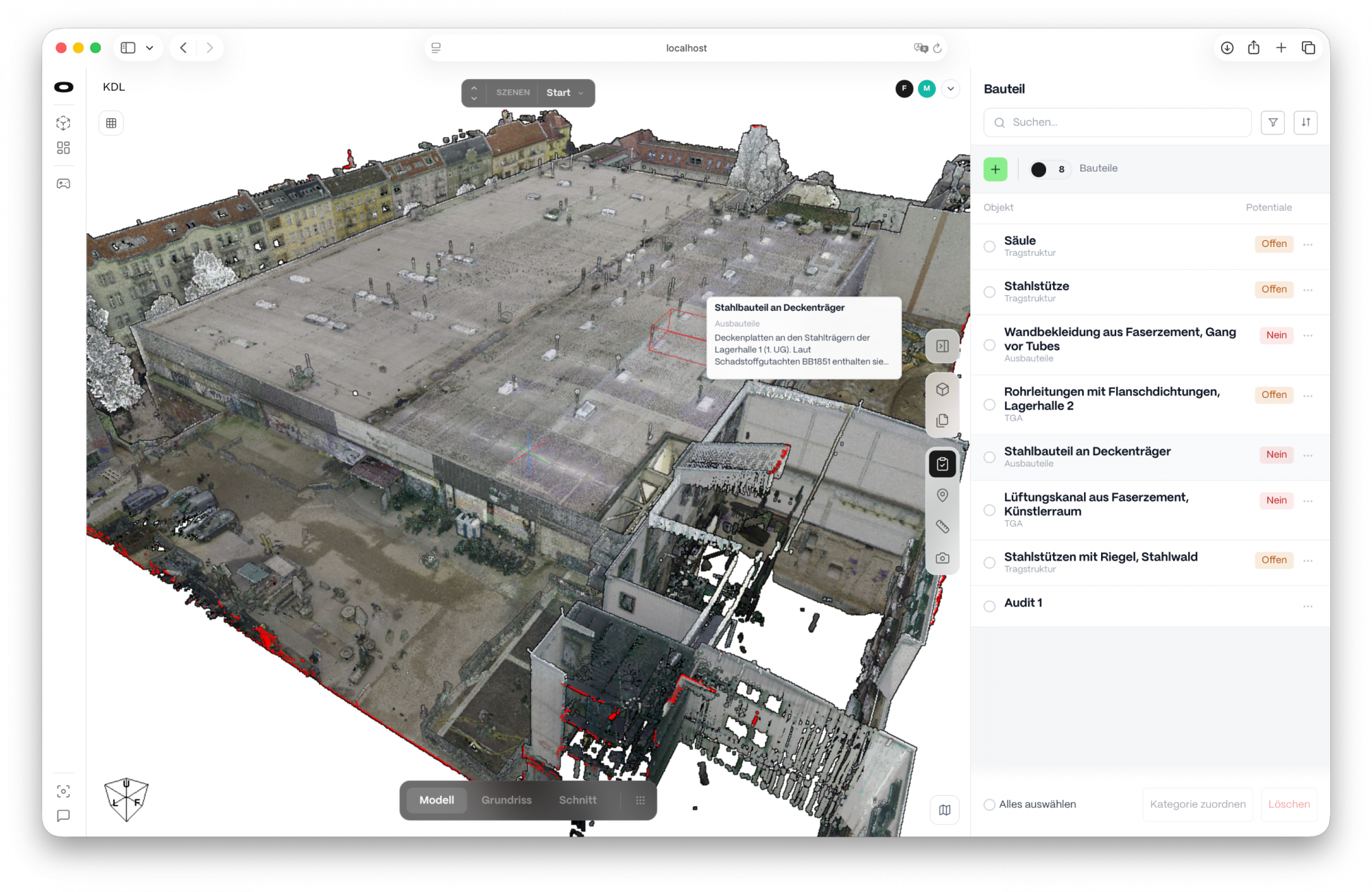Open more options for Stahlstützen mit Riegel

coord(1308,561)
